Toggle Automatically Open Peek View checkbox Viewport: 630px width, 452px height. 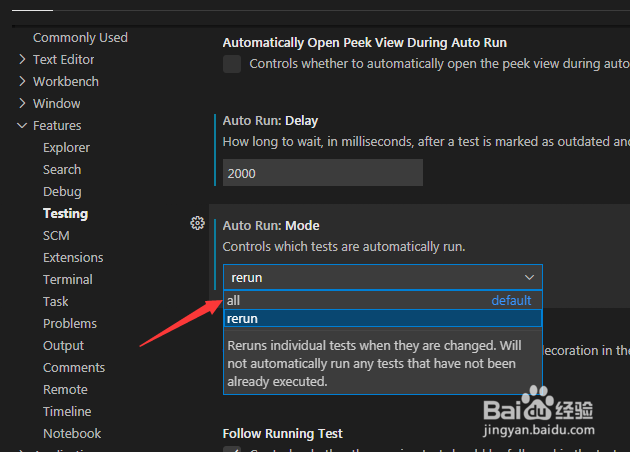point(232,64)
